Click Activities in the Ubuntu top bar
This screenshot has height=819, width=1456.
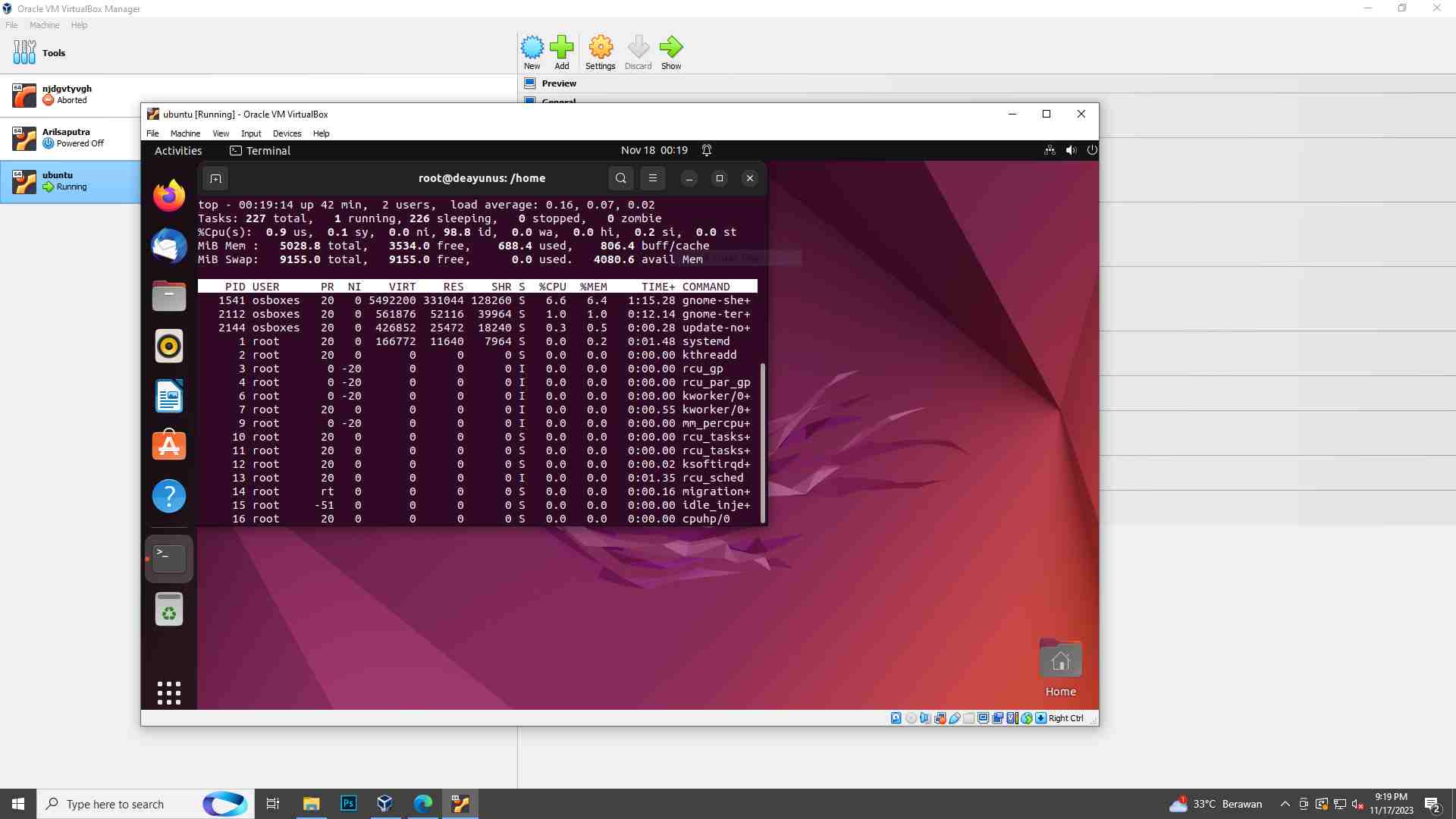[x=178, y=151]
